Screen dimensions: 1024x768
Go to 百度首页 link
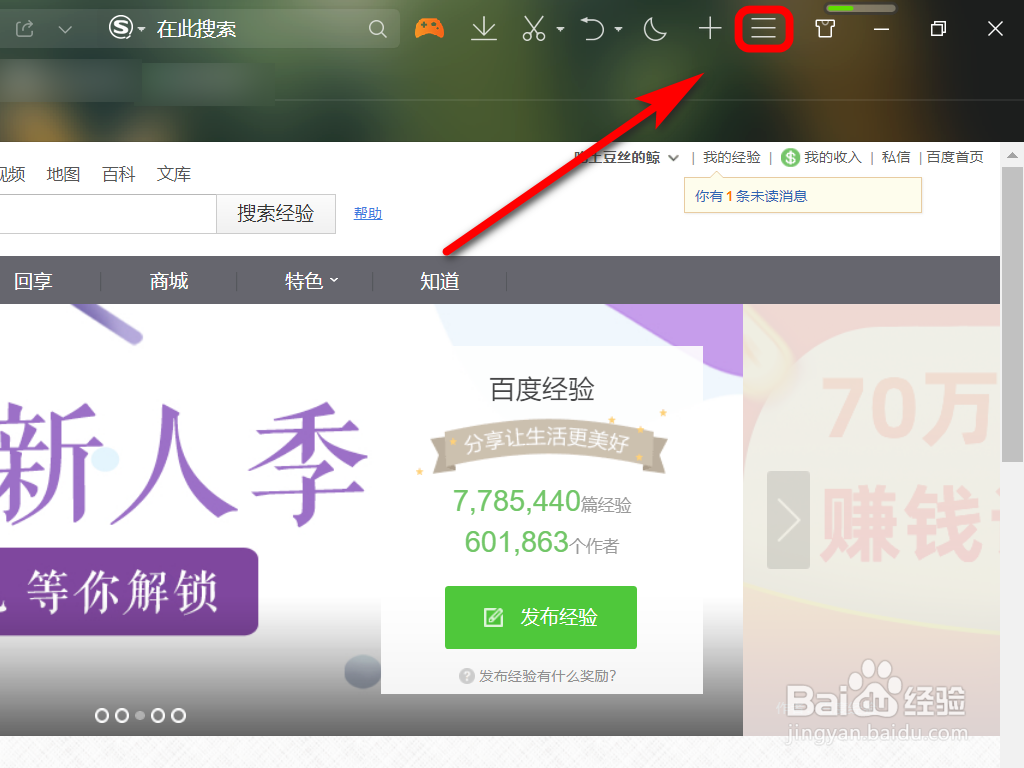955,157
